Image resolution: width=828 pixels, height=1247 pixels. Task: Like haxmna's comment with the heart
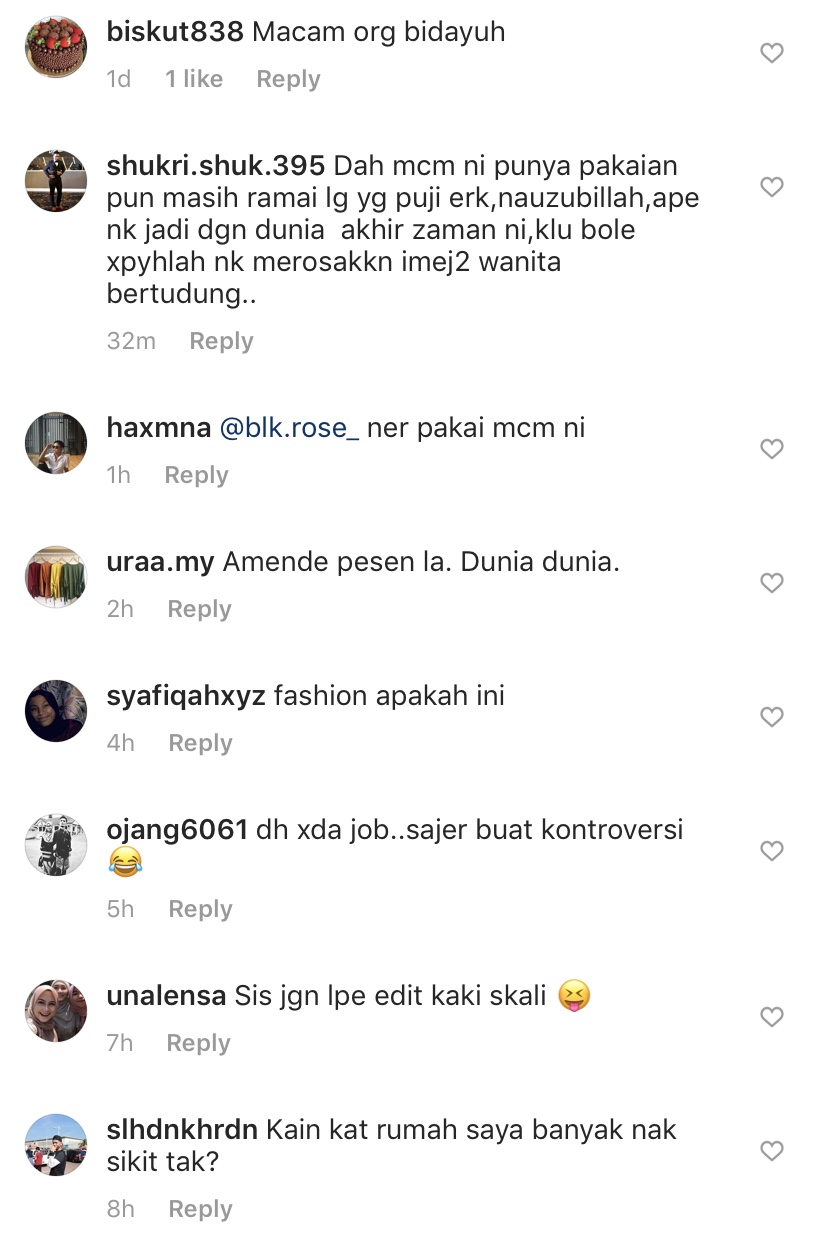tap(771, 449)
